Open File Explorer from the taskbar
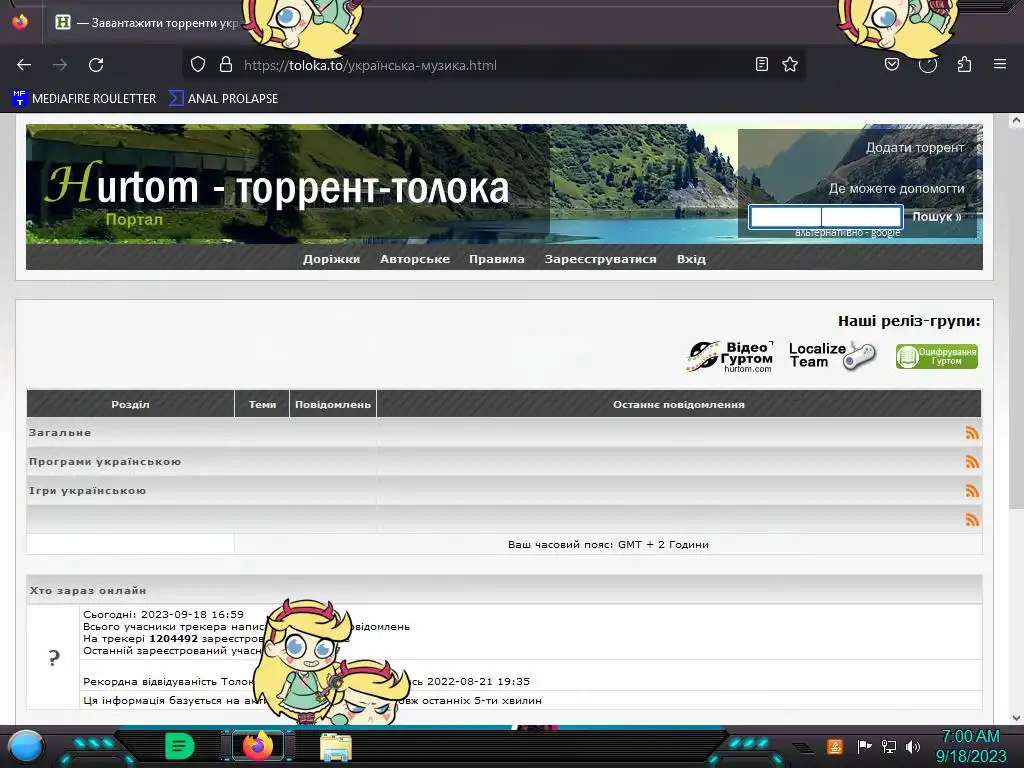 336,747
